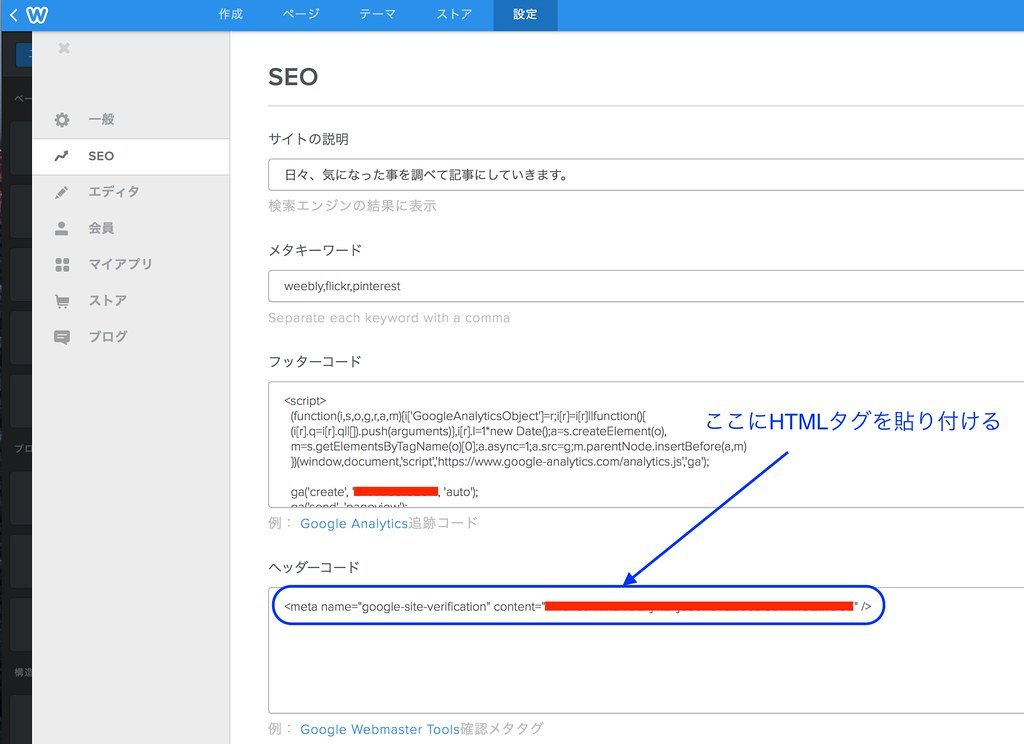Open the Google Webmaster Tools link
The image size is (1024, 744).
380,728
